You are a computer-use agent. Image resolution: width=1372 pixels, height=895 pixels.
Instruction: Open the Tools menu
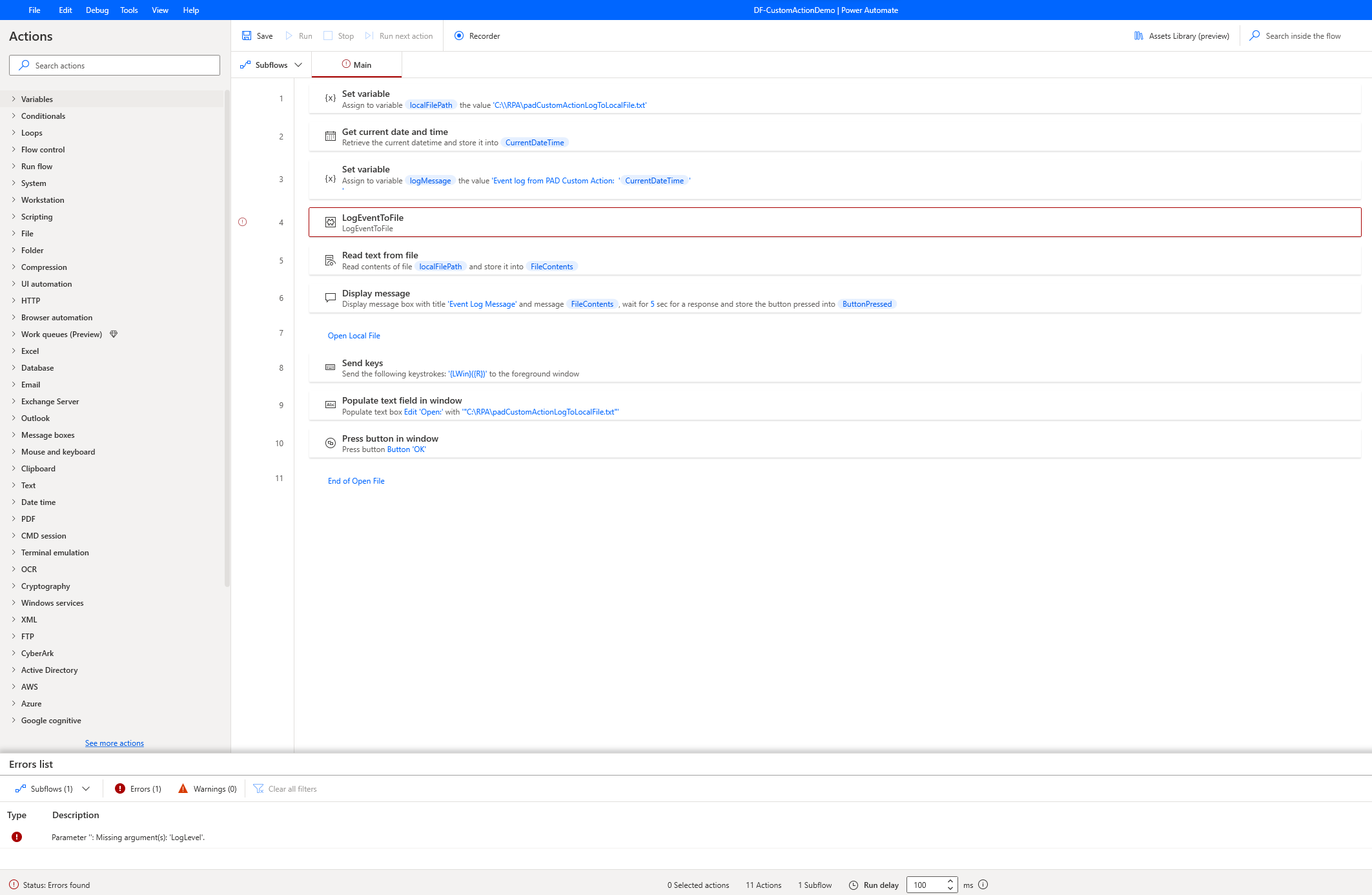[x=129, y=10]
